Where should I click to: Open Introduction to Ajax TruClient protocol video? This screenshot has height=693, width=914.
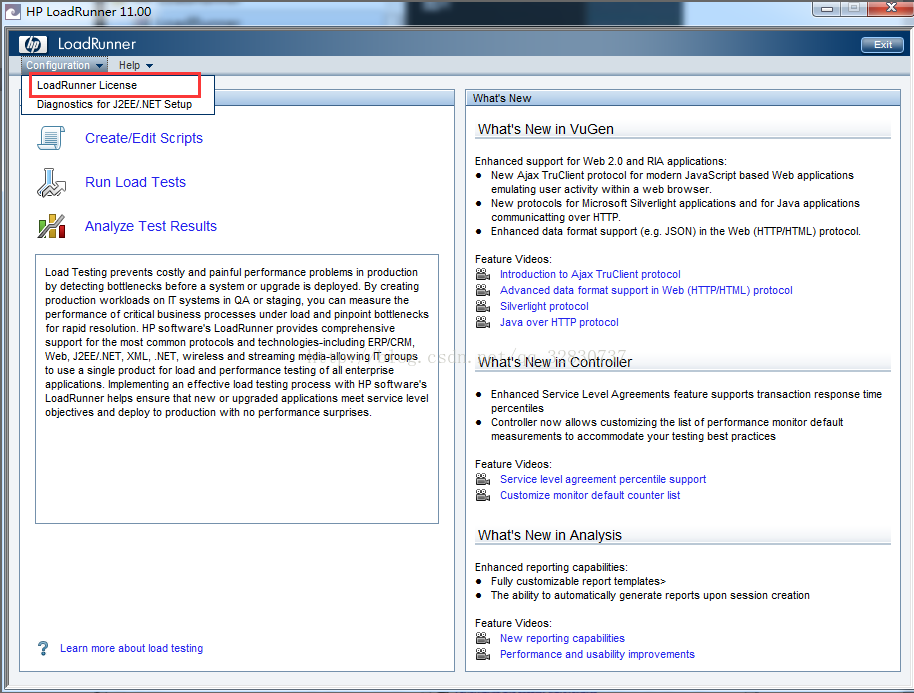(x=590, y=274)
